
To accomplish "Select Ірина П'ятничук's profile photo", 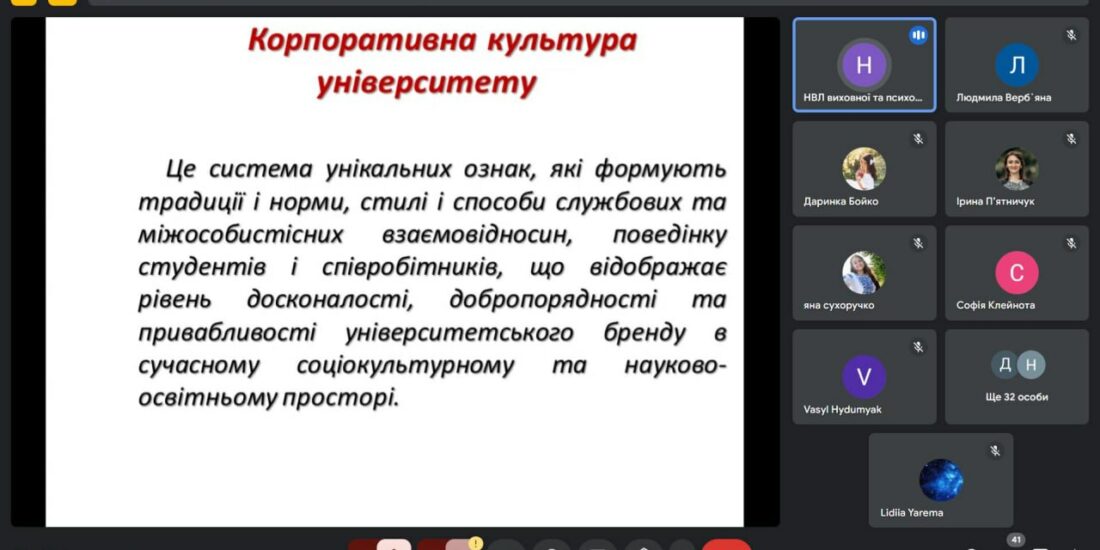I will 1017,168.
